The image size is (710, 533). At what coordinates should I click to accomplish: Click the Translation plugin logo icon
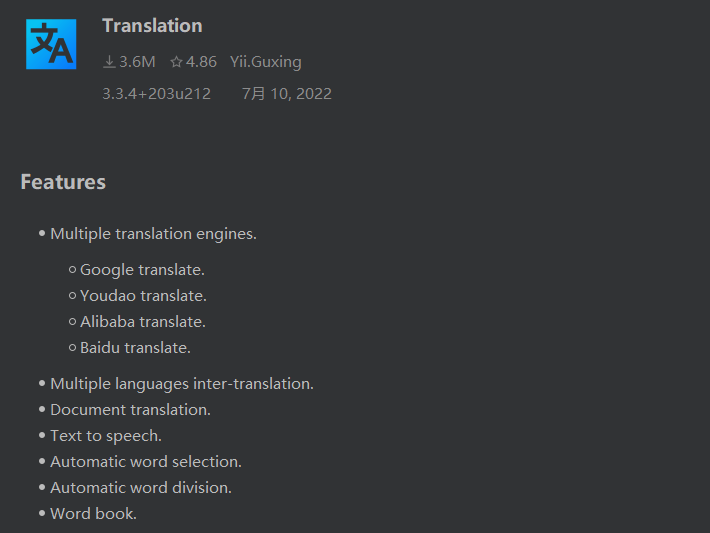(x=51, y=44)
